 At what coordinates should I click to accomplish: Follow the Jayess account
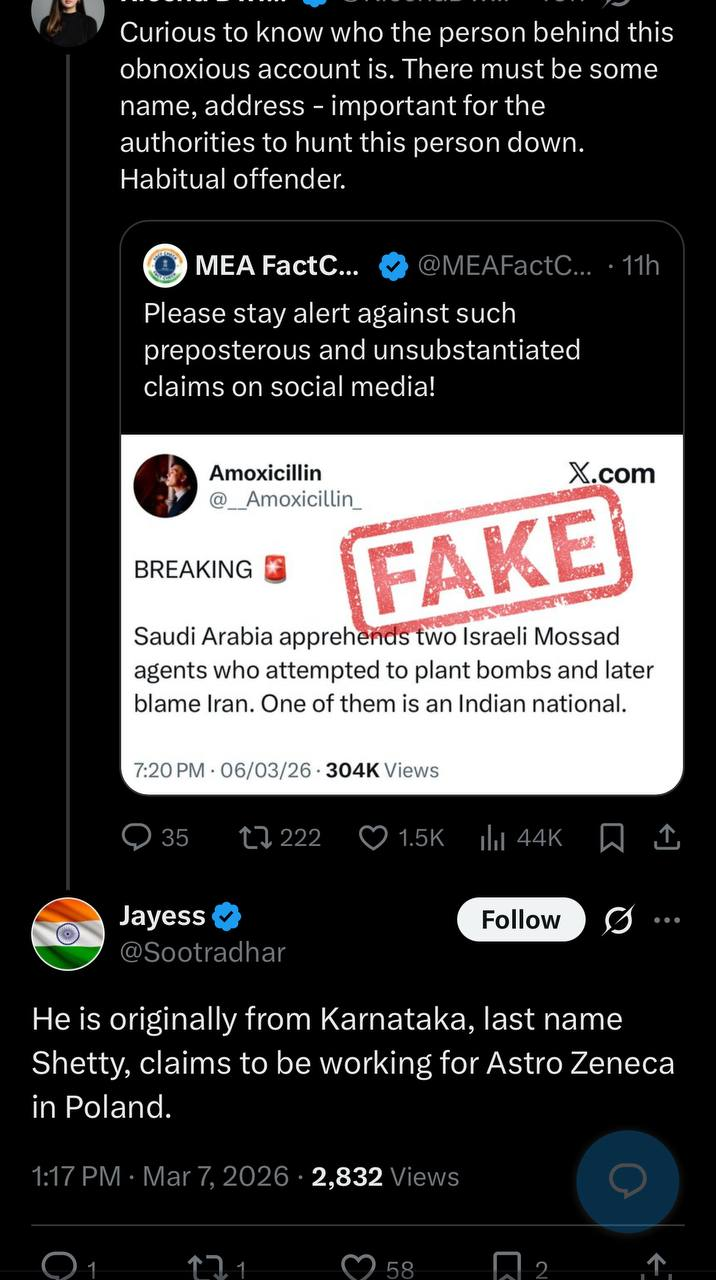(x=520, y=920)
